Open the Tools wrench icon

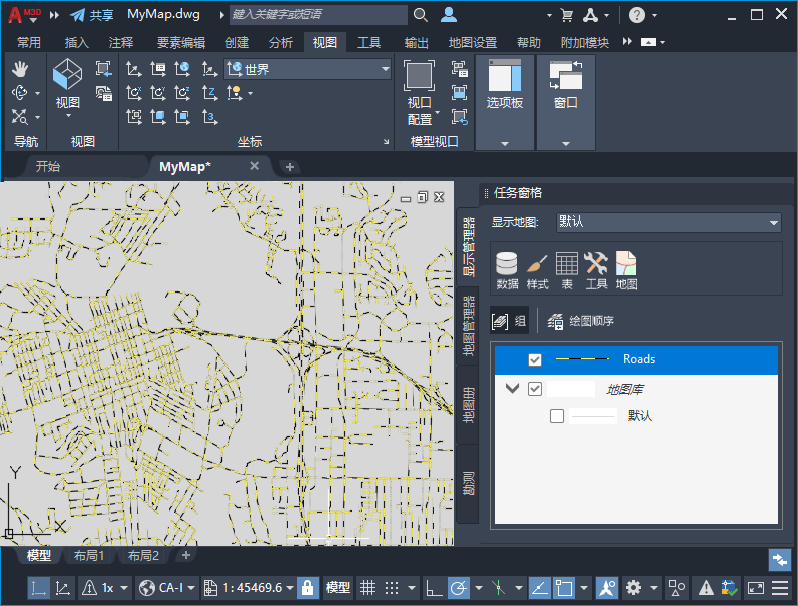click(x=596, y=270)
